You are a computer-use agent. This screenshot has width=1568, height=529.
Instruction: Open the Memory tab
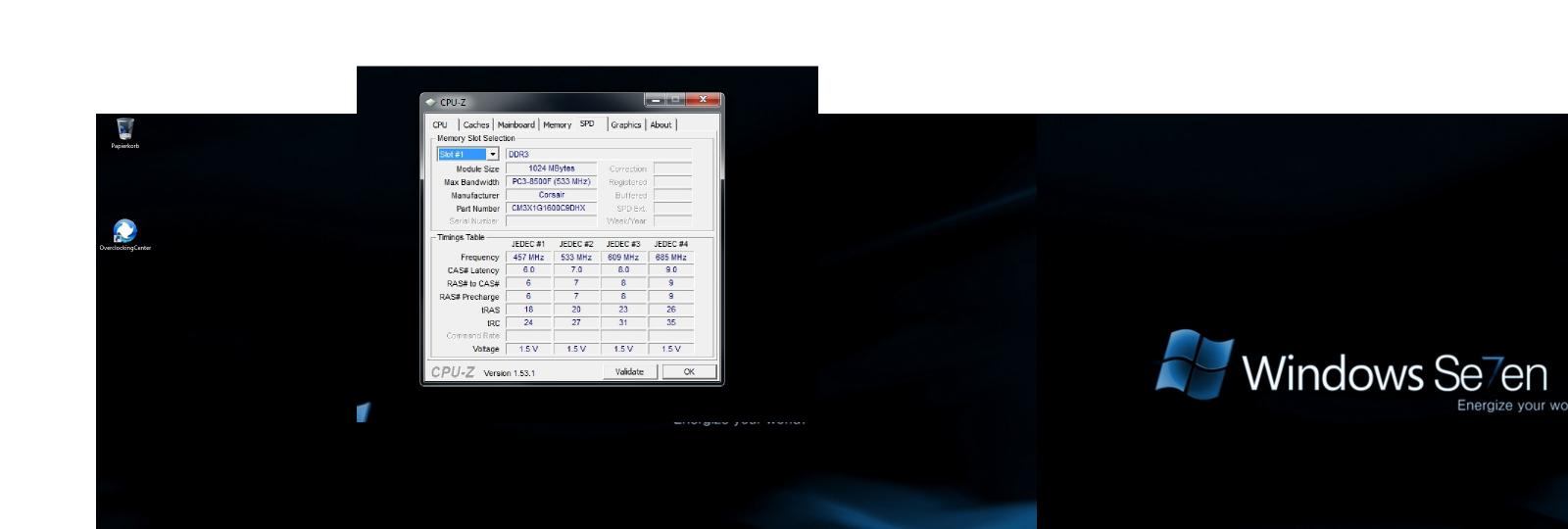(557, 124)
